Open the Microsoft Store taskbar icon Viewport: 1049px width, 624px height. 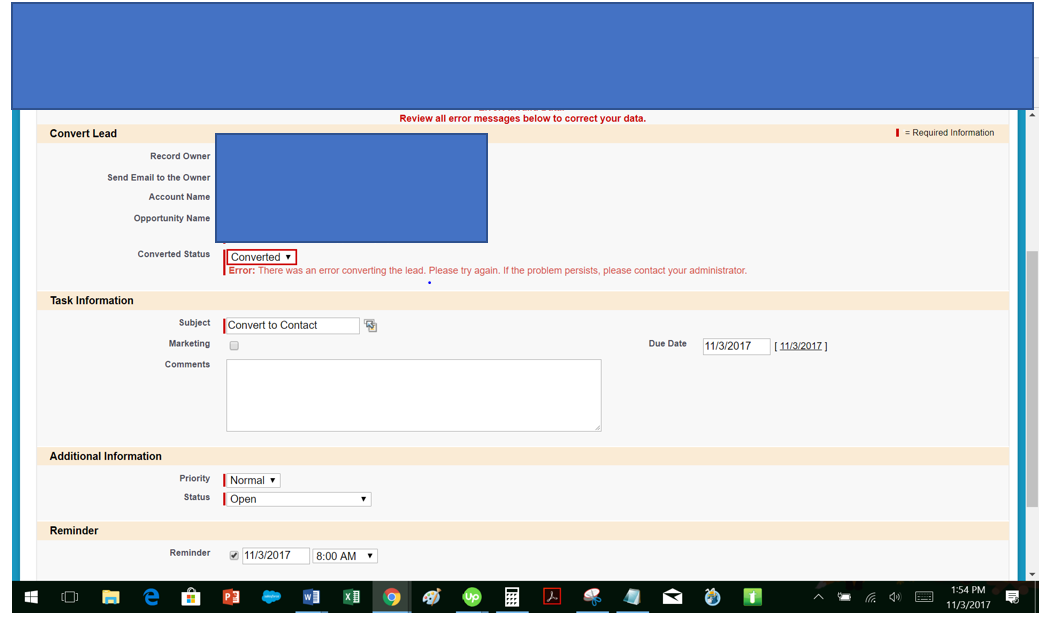point(191,597)
